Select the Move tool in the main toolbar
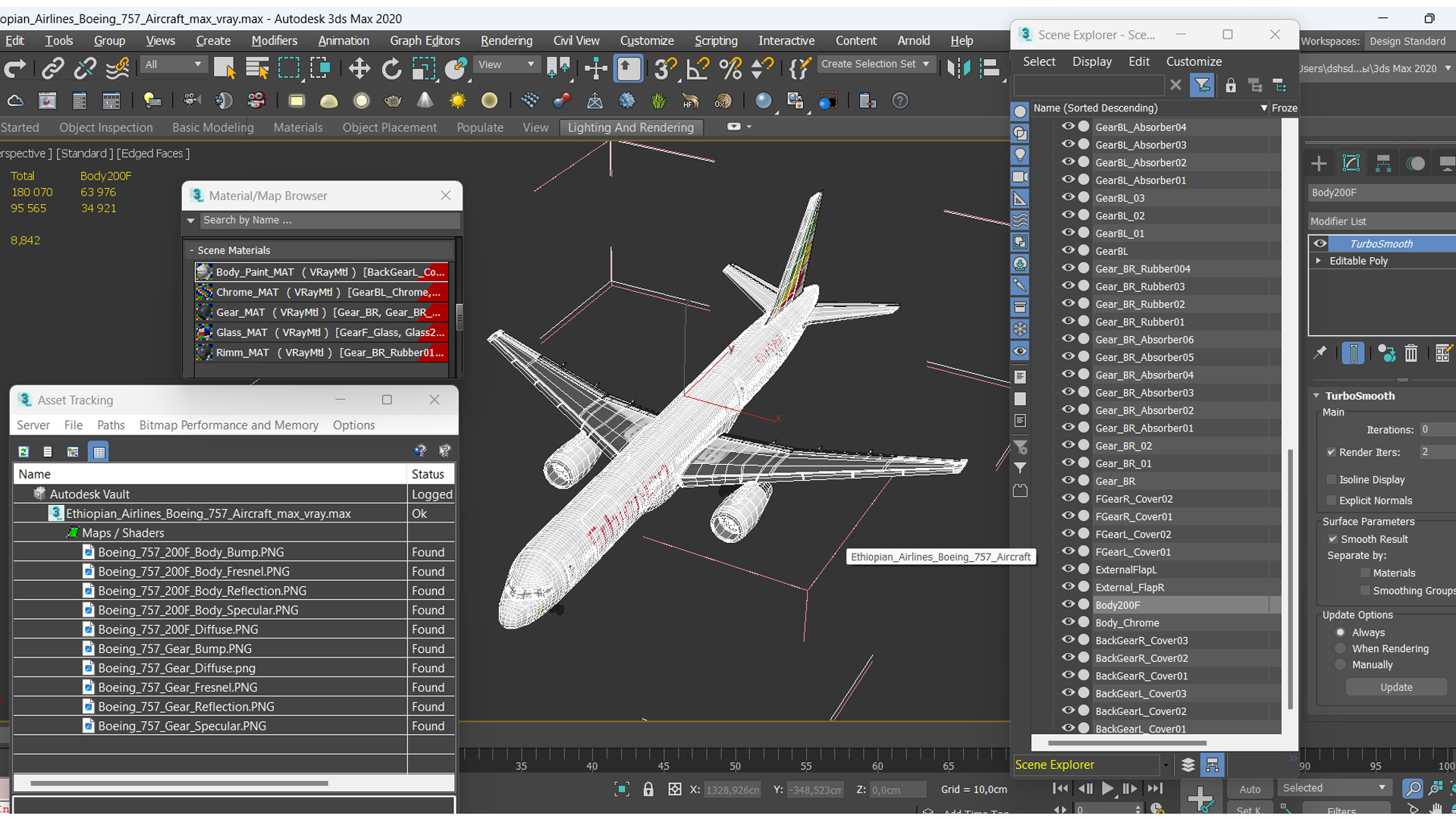 coord(359,69)
